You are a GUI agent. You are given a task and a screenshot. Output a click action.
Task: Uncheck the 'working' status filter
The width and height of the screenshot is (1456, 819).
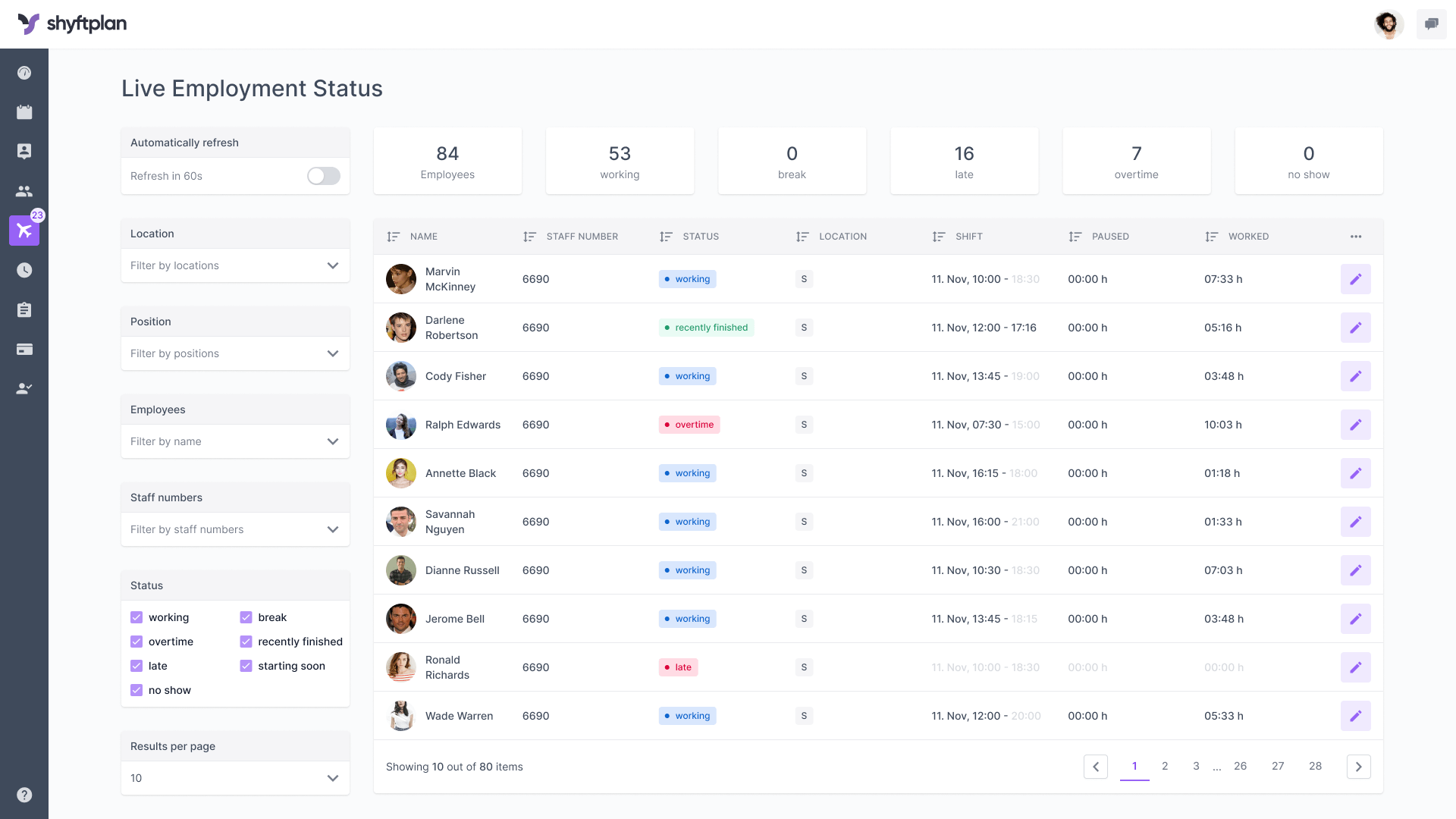click(136, 617)
